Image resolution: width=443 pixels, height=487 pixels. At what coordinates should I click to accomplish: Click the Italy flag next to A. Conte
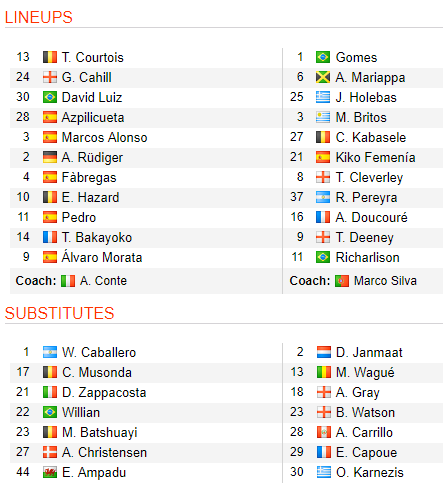pos(68,281)
